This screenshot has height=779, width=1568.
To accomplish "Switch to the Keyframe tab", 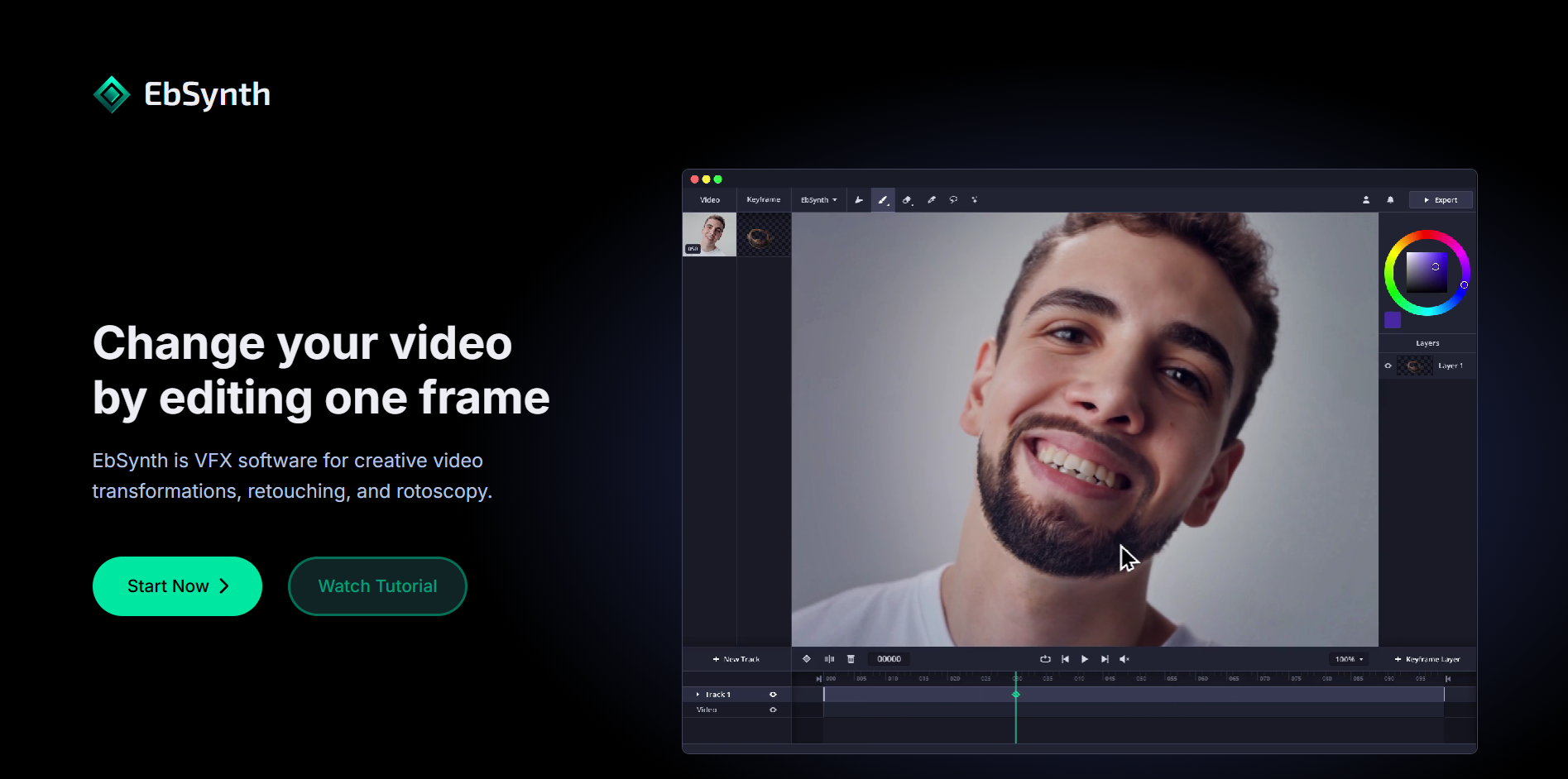I will click(763, 200).
